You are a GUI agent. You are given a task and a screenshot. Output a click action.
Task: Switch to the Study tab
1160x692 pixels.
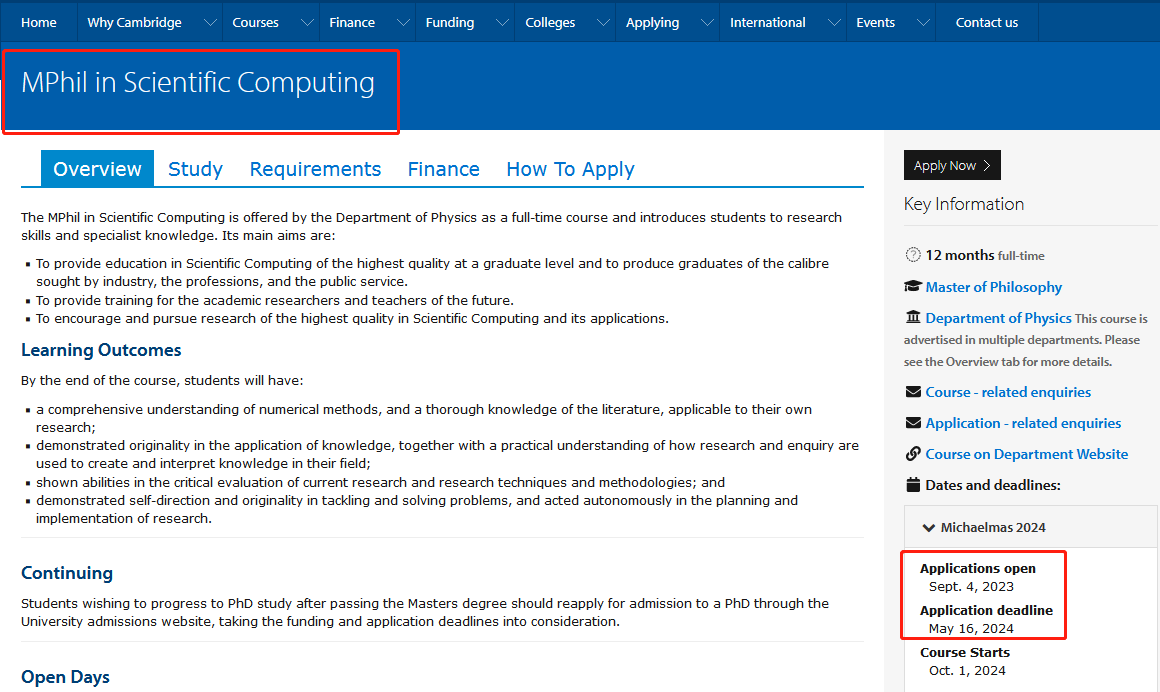(x=195, y=169)
